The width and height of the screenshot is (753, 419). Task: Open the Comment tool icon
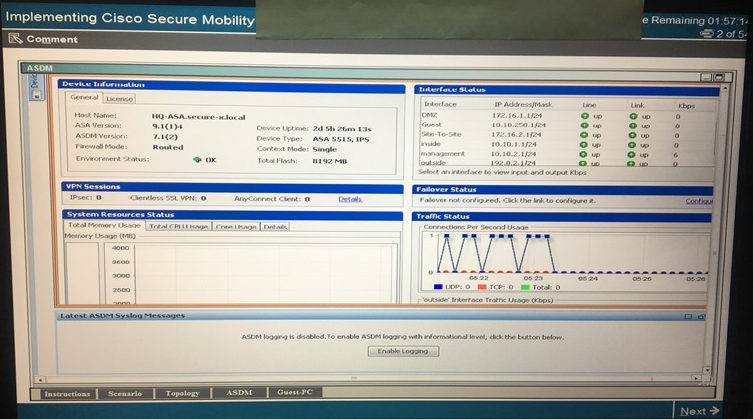point(15,38)
